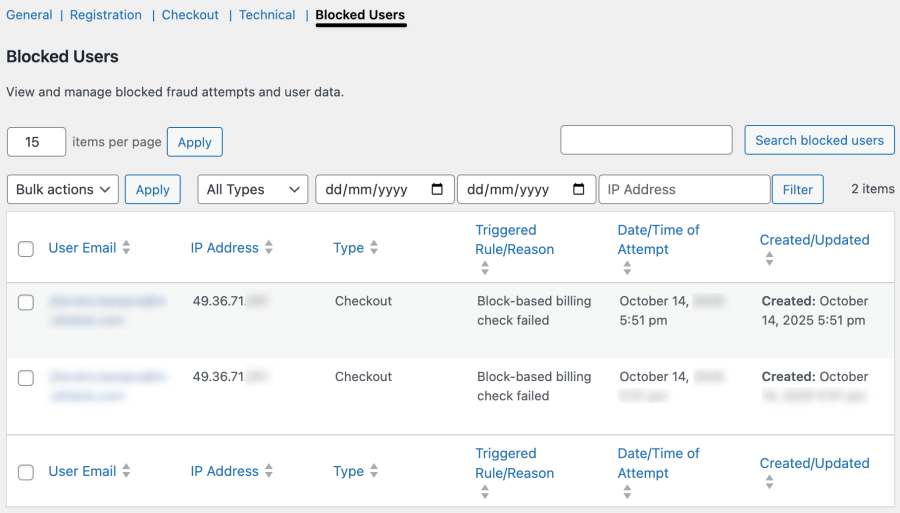The image size is (900, 513).
Task: Click the items per page number field
Action: click(x=36, y=142)
